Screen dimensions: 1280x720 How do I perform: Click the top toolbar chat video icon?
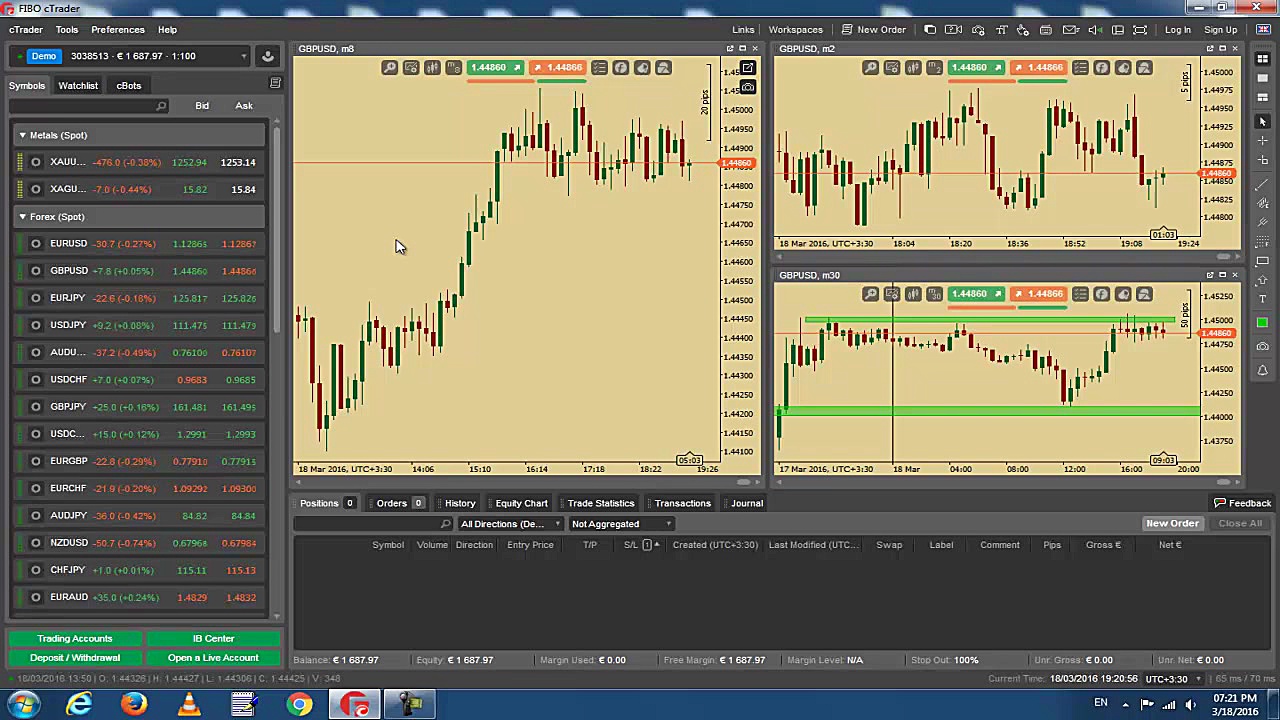pos(954,30)
